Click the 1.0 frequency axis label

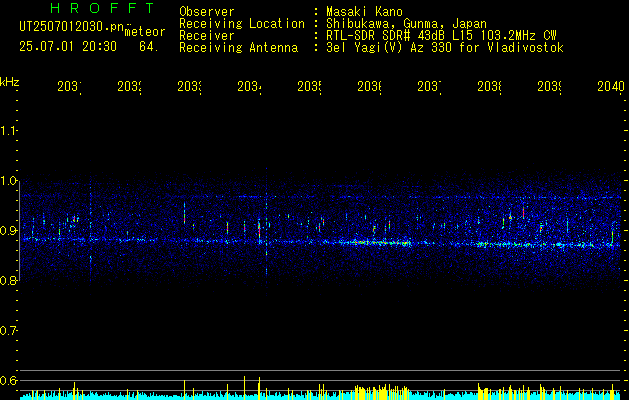[8, 181]
